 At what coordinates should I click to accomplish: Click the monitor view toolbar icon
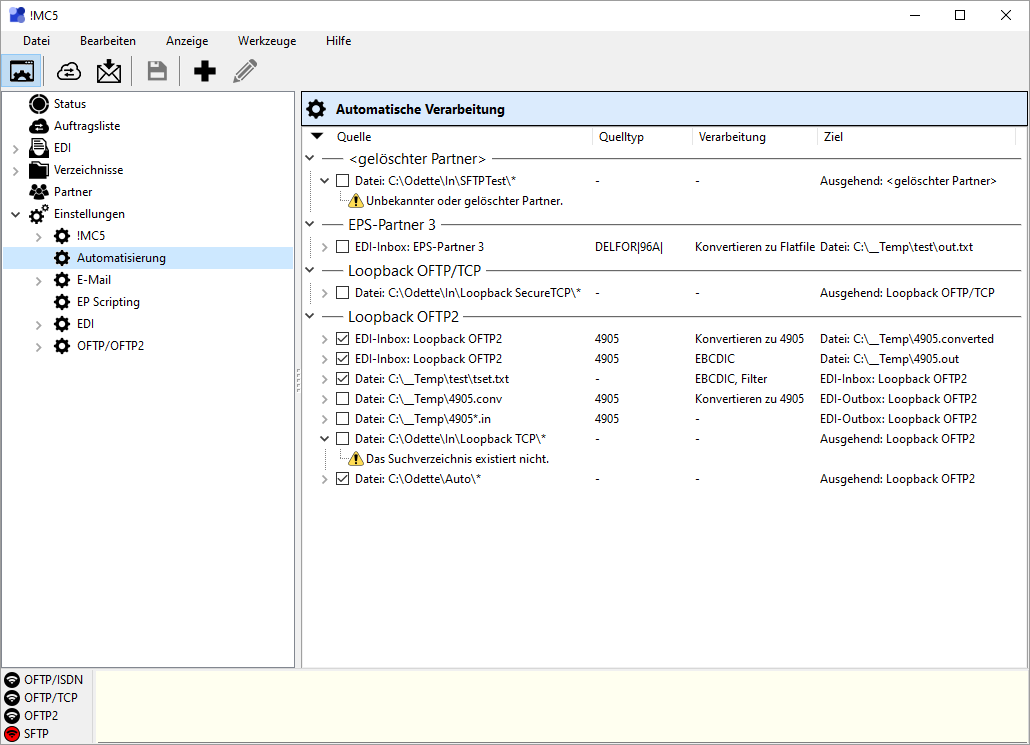click(22, 71)
